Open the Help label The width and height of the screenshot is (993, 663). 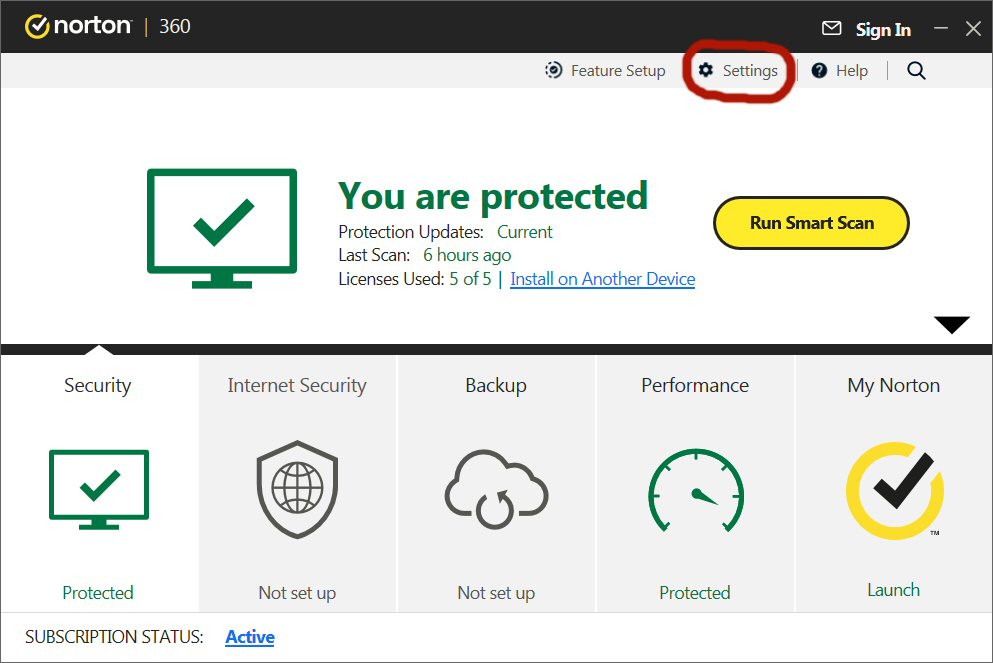[852, 71]
